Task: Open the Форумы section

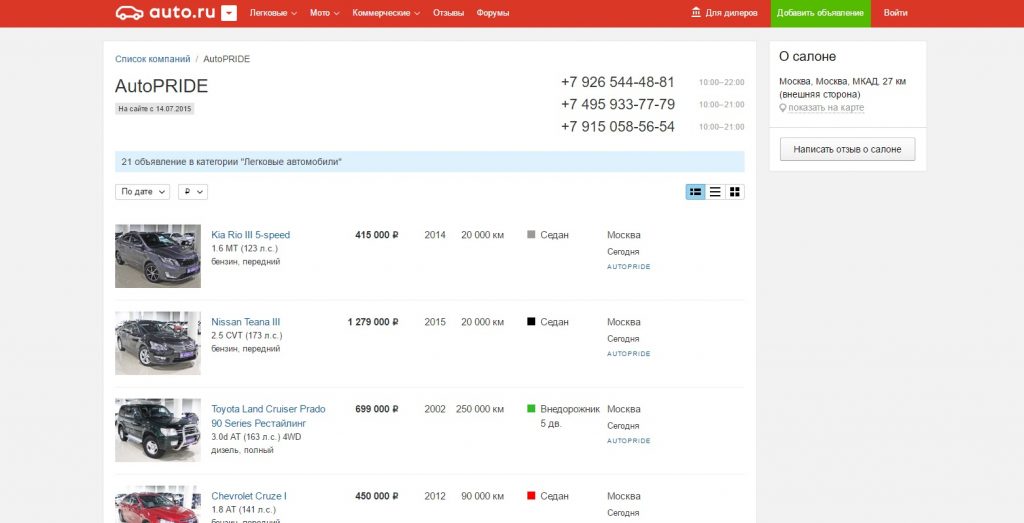Action: click(x=492, y=13)
